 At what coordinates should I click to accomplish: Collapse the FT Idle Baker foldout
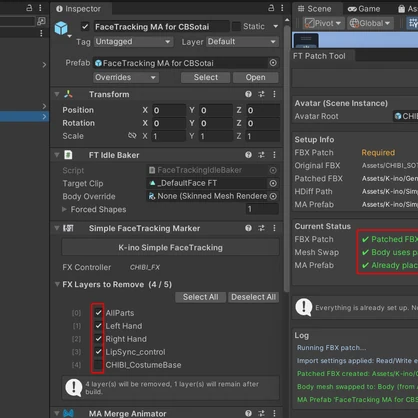pos(57,155)
